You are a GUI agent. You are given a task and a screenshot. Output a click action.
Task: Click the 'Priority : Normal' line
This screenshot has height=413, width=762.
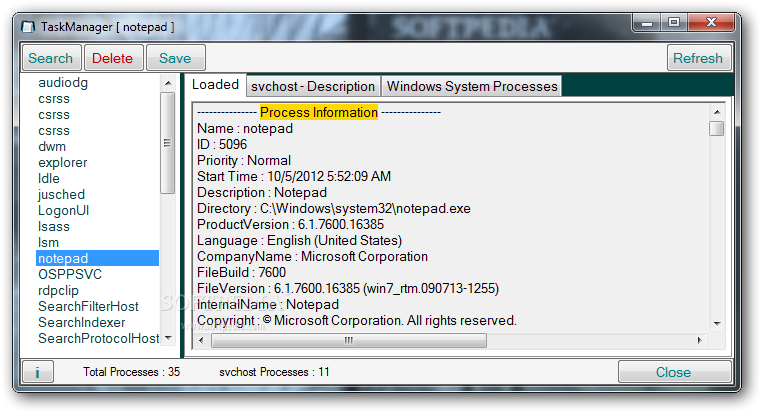[x=244, y=161]
